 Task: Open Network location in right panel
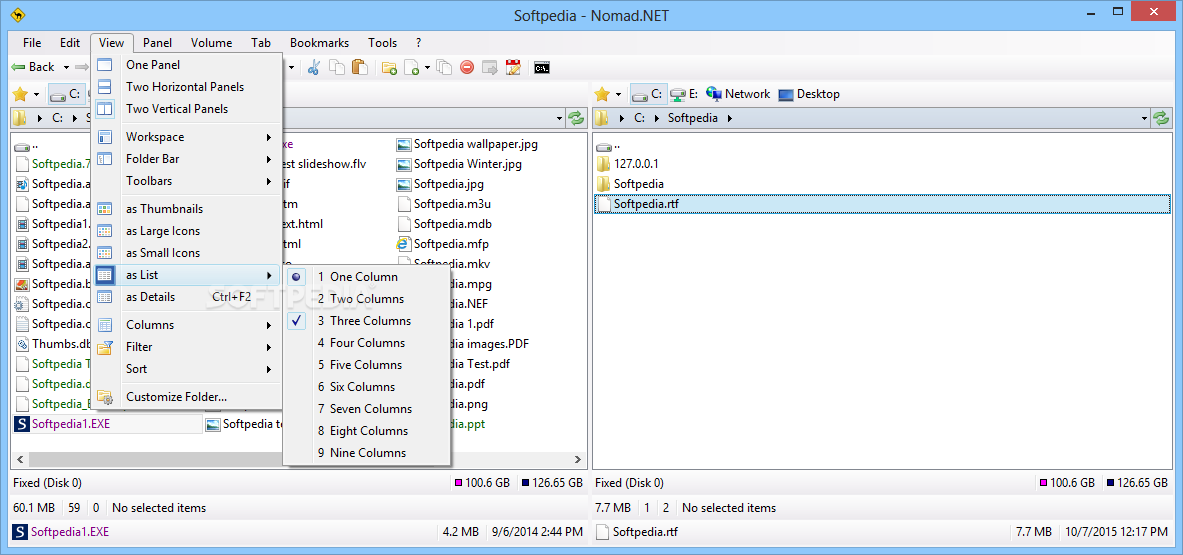pyautogui.click(x=738, y=94)
